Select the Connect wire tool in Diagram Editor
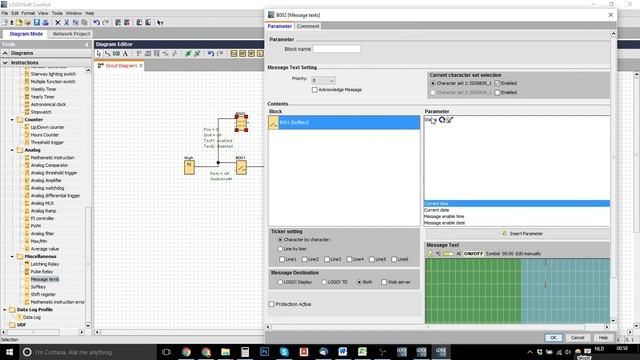The image size is (640, 360). 107,53
